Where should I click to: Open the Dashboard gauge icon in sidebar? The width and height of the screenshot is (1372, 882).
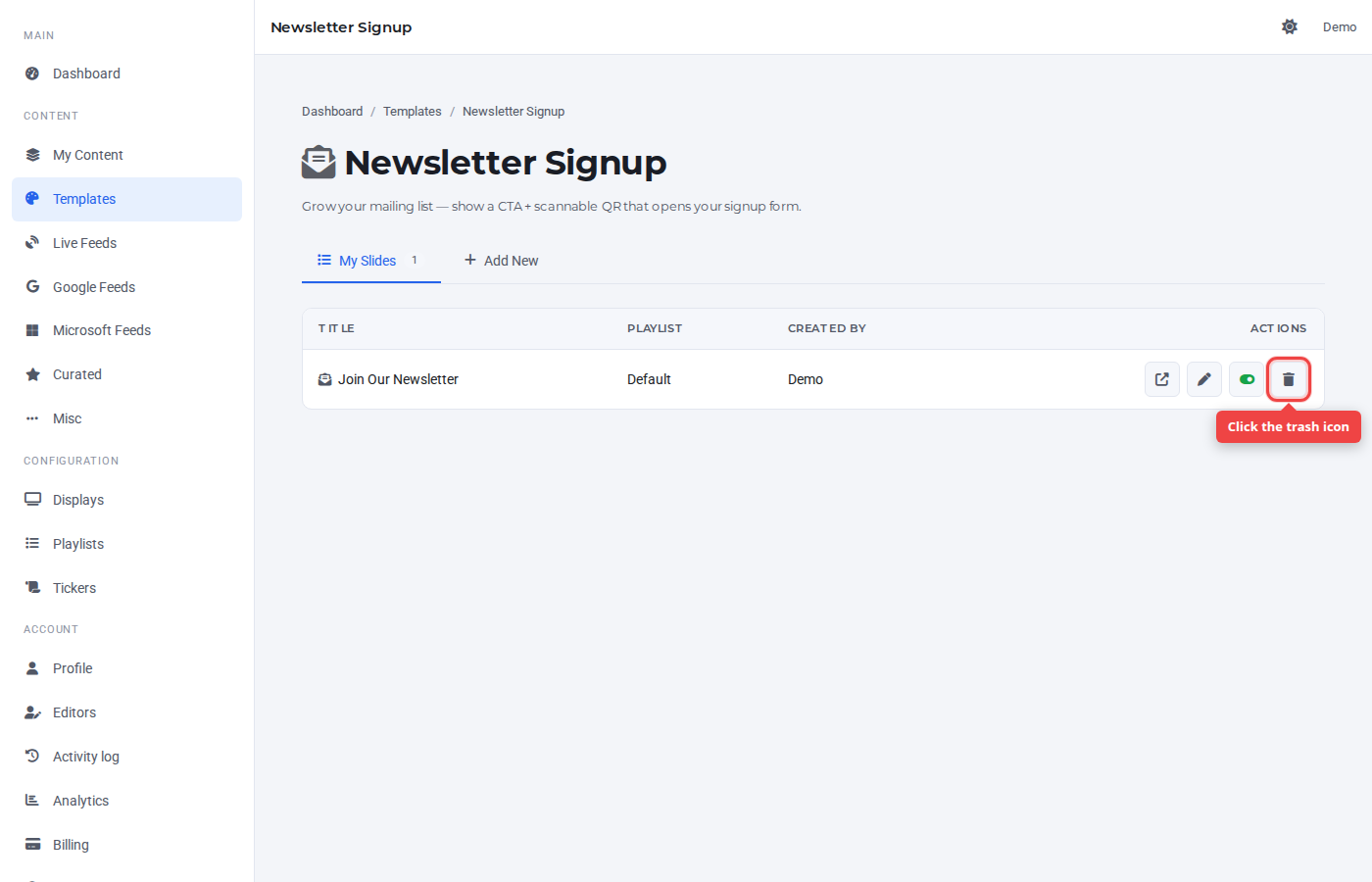pos(32,73)
